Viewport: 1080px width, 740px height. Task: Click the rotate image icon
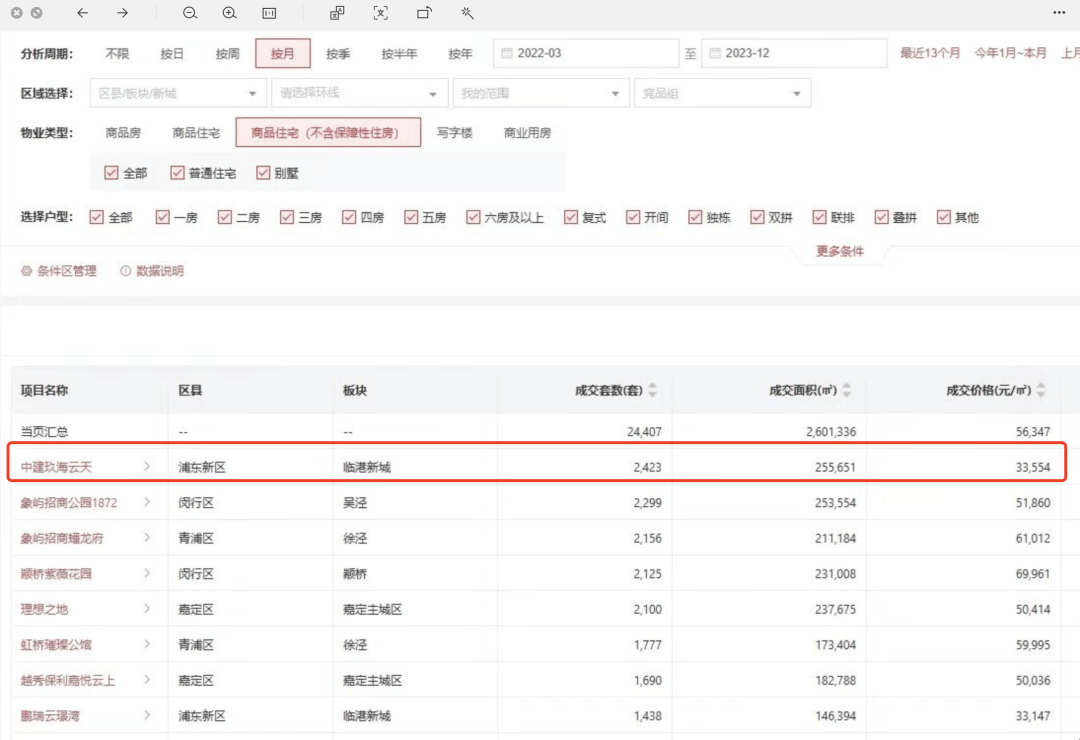pos(424,13)
